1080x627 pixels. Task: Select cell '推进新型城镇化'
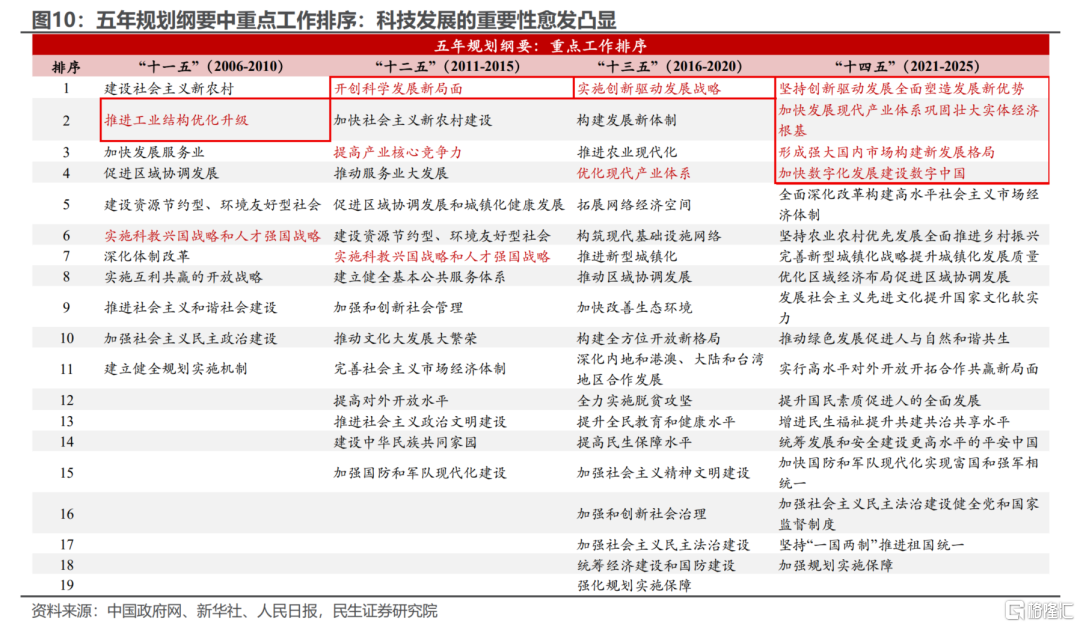click(x=627, y=256)
